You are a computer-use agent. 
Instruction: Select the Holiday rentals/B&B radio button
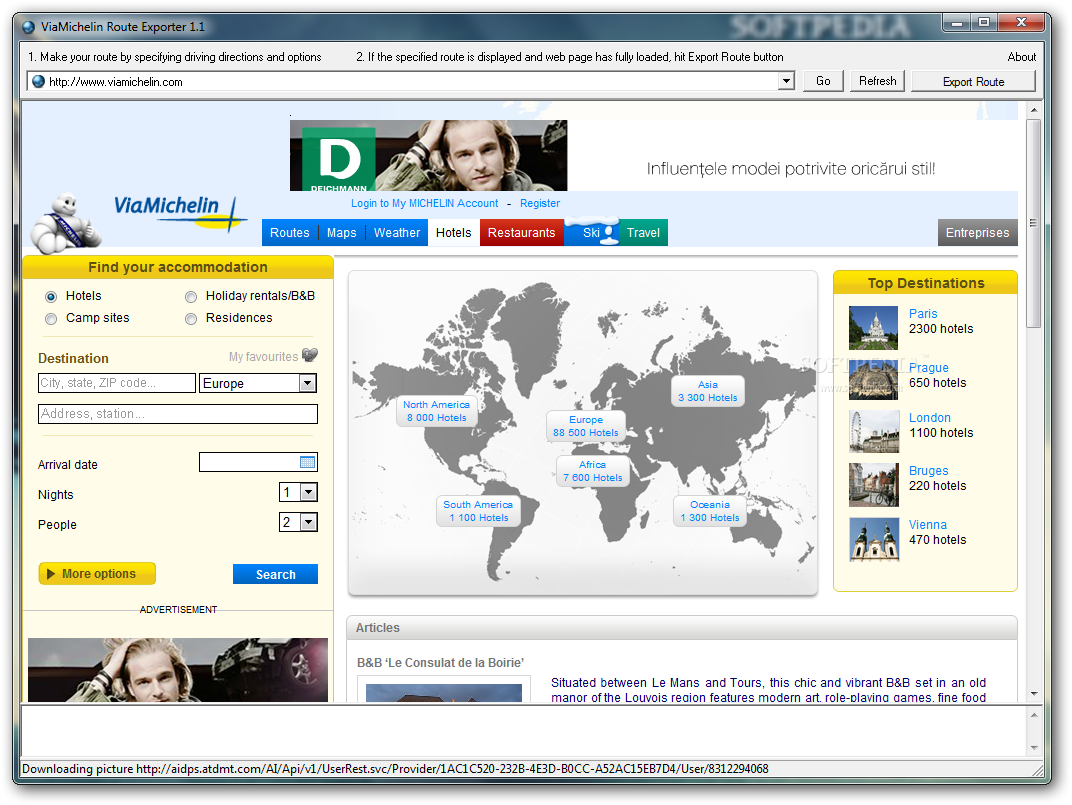coord(191,297)
